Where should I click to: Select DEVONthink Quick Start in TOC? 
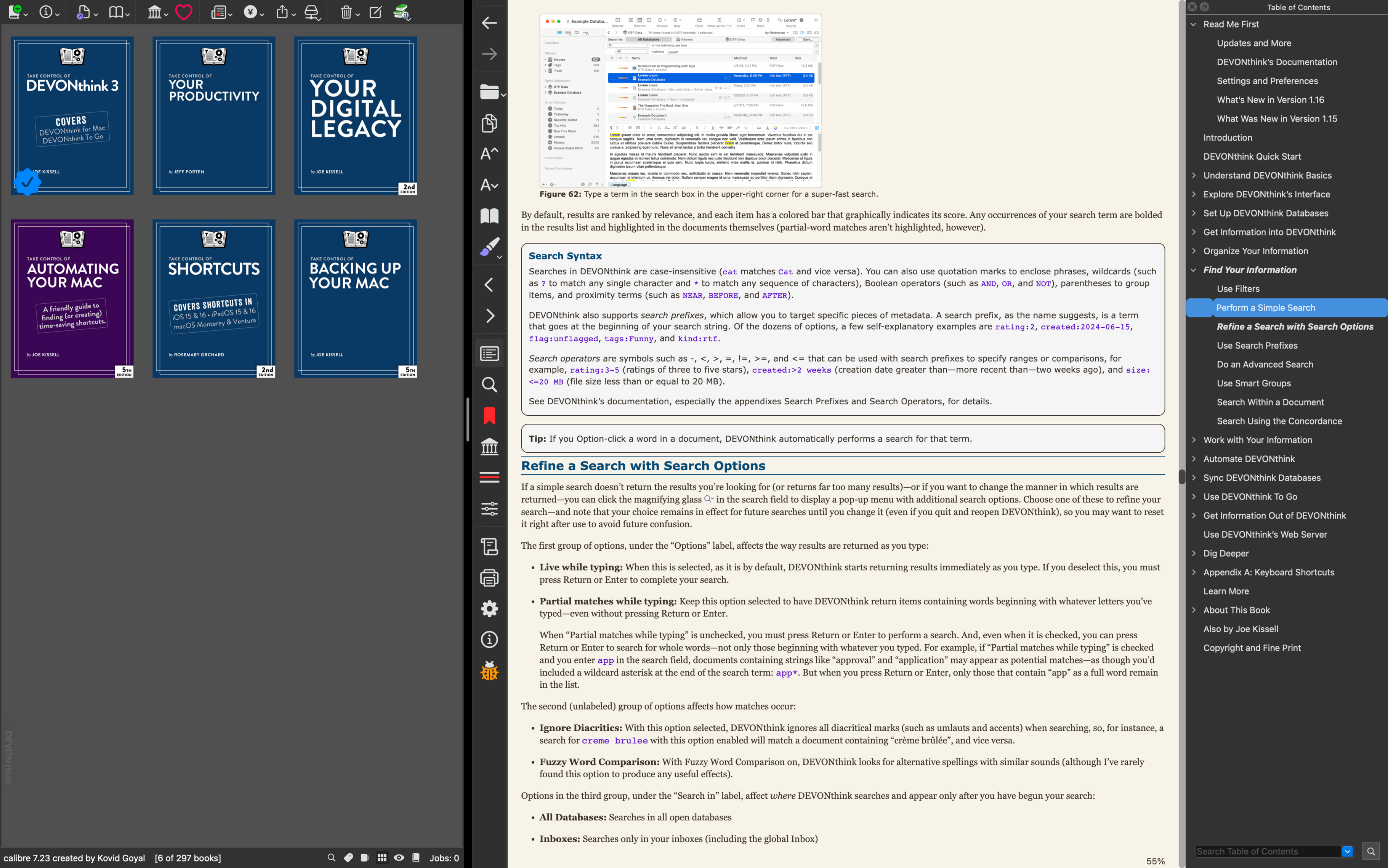point(1252,156)
